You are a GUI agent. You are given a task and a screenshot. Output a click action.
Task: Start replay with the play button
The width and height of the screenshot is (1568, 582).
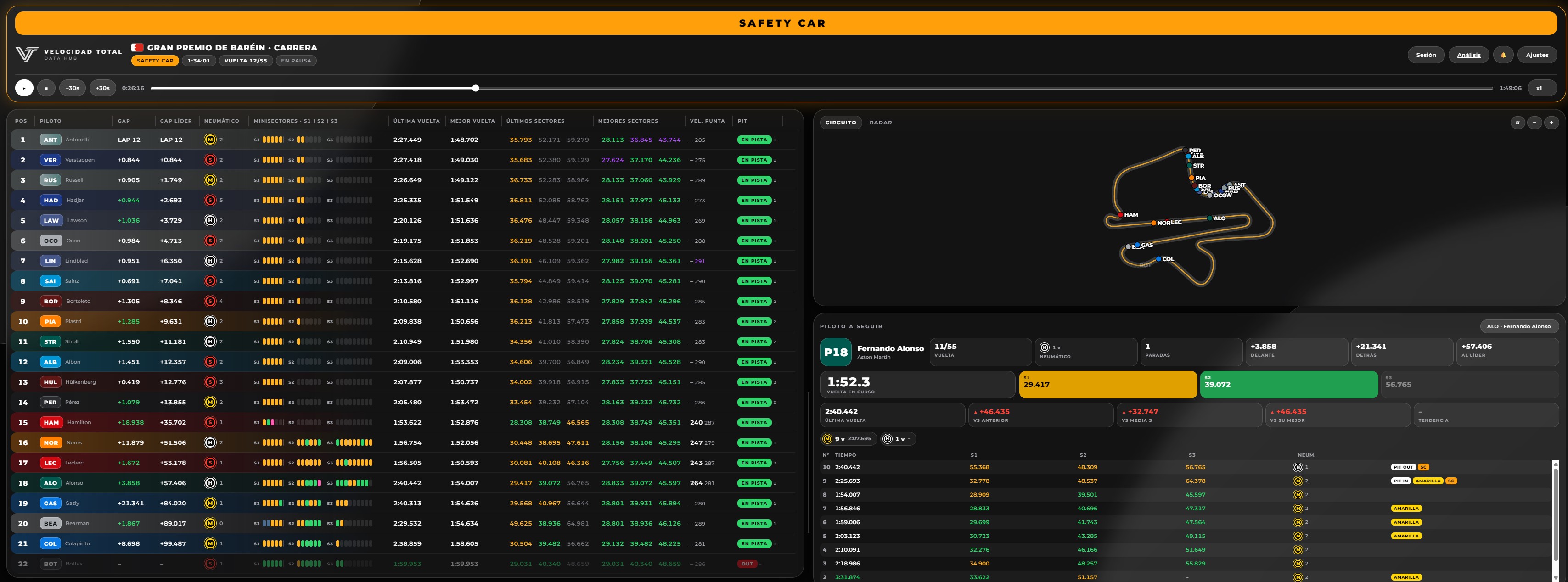[x=24, y=88]
